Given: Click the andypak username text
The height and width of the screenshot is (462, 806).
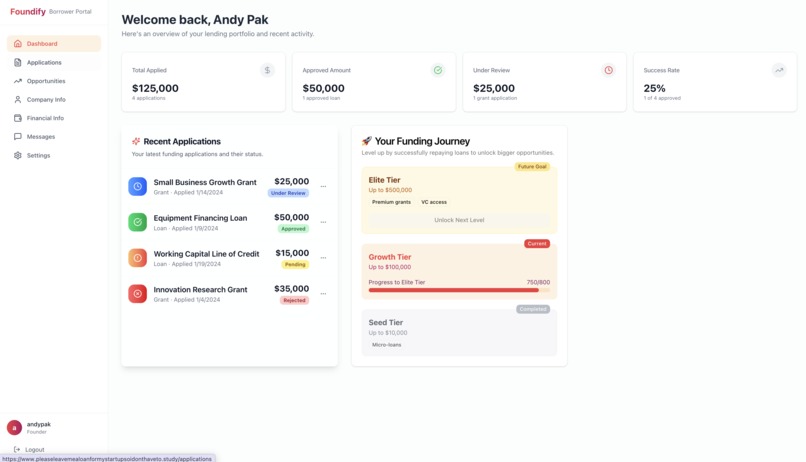Looking at the screenshot, I should click(39, 424).
